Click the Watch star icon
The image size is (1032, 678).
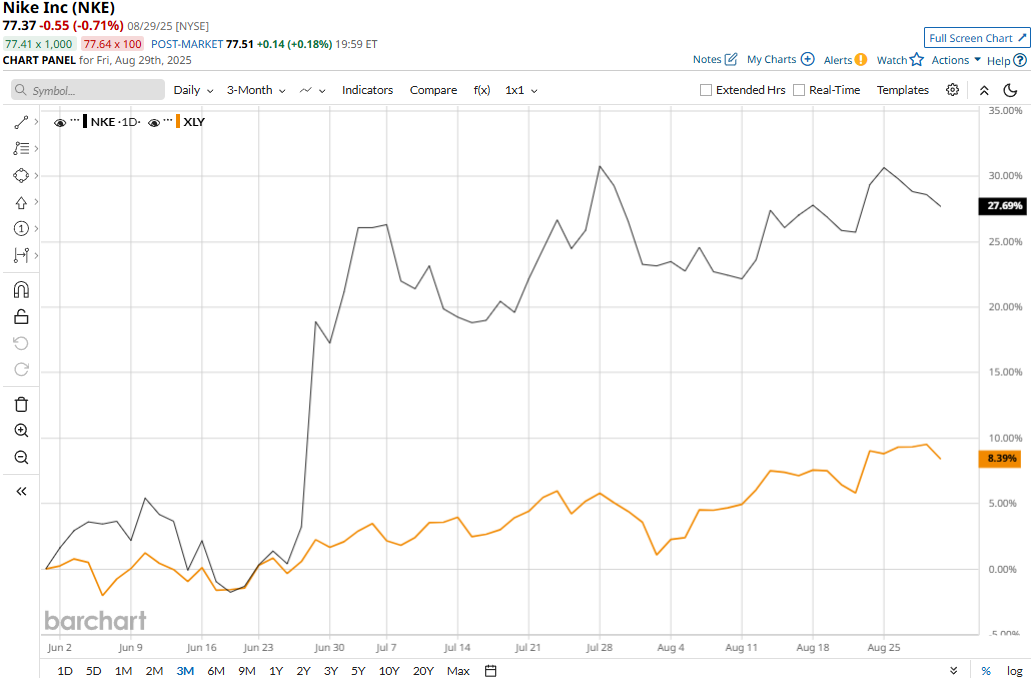(x=917, y=60)
